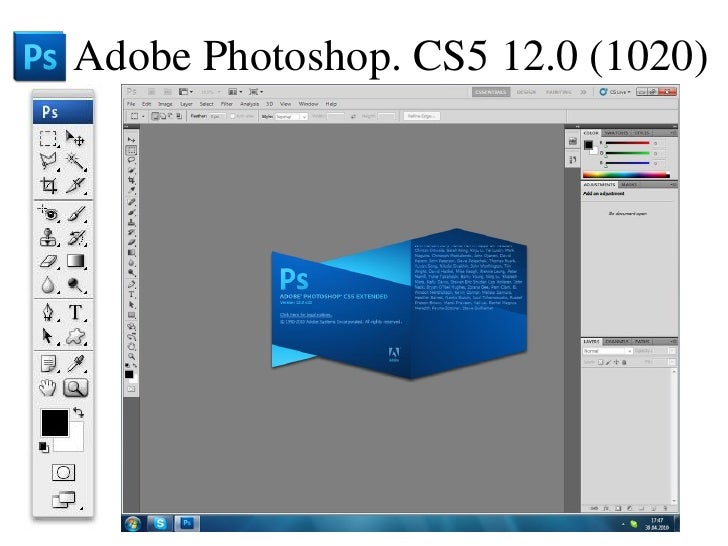This screenshot has height=546, width=728.
Task: Select the Move tool in the enlarged toolbox
Action: [75, 138]
